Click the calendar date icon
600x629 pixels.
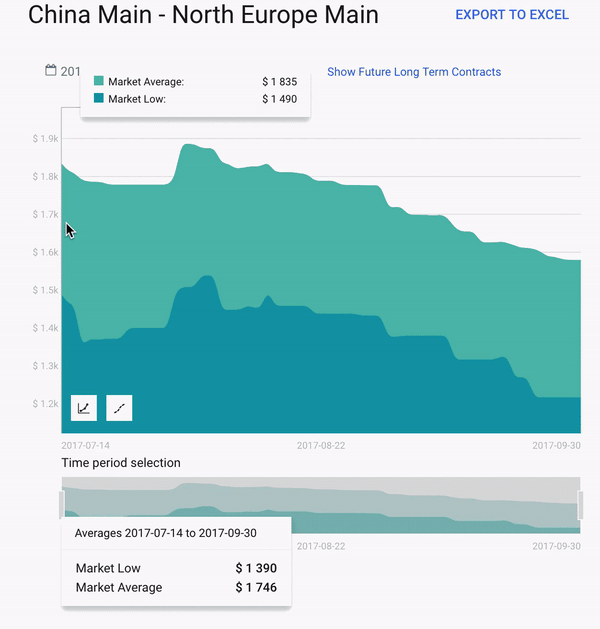pos(51,70)
